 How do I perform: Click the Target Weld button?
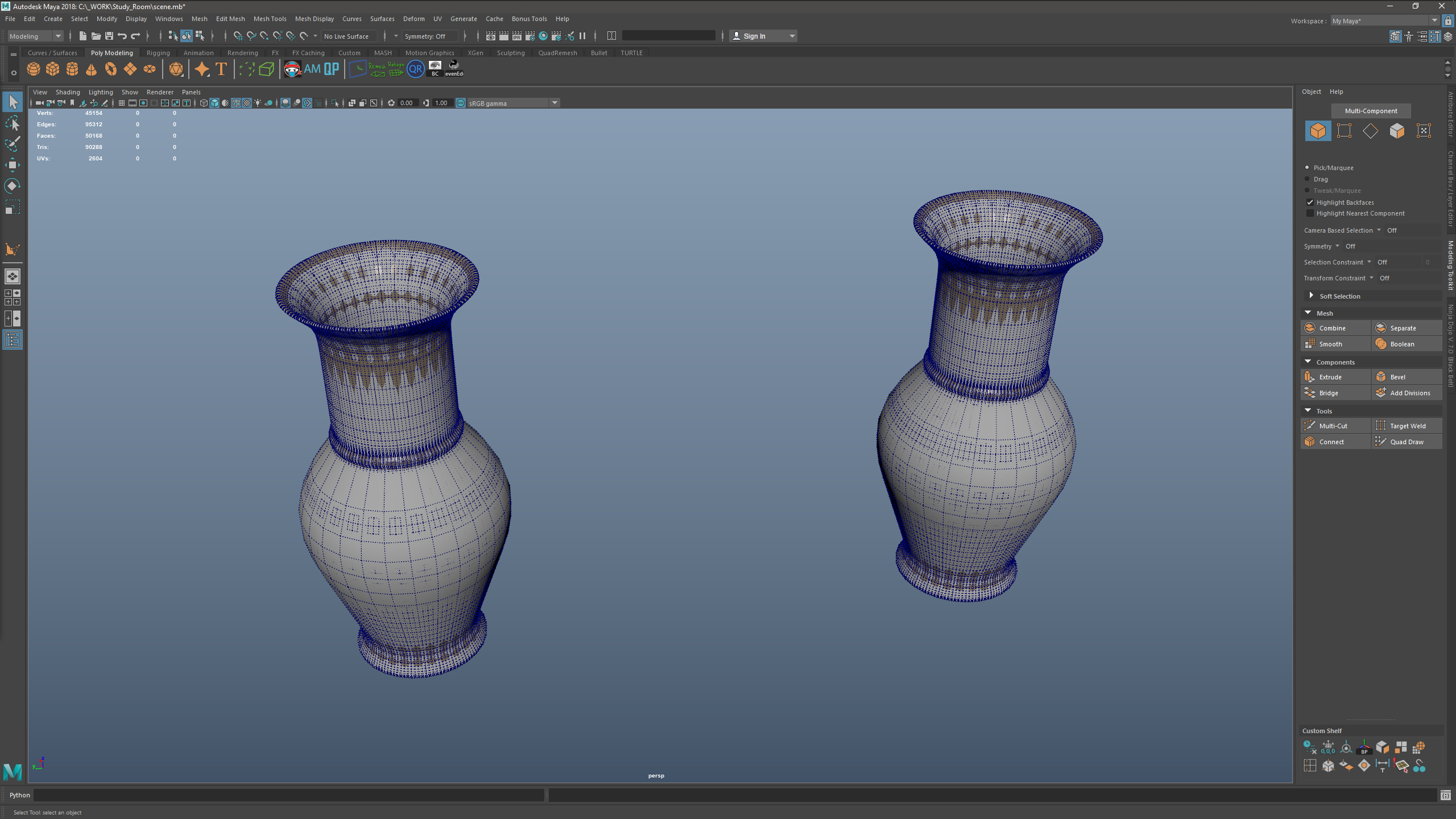tap(1407, 426)
